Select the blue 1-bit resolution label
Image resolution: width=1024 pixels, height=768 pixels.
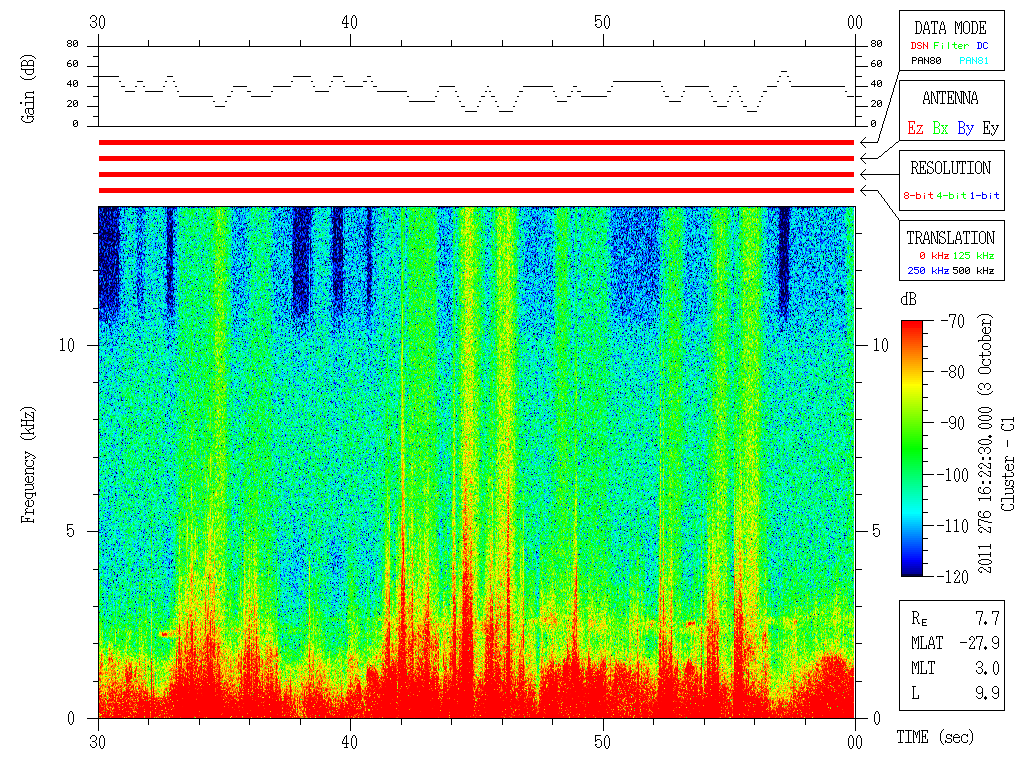984,195
